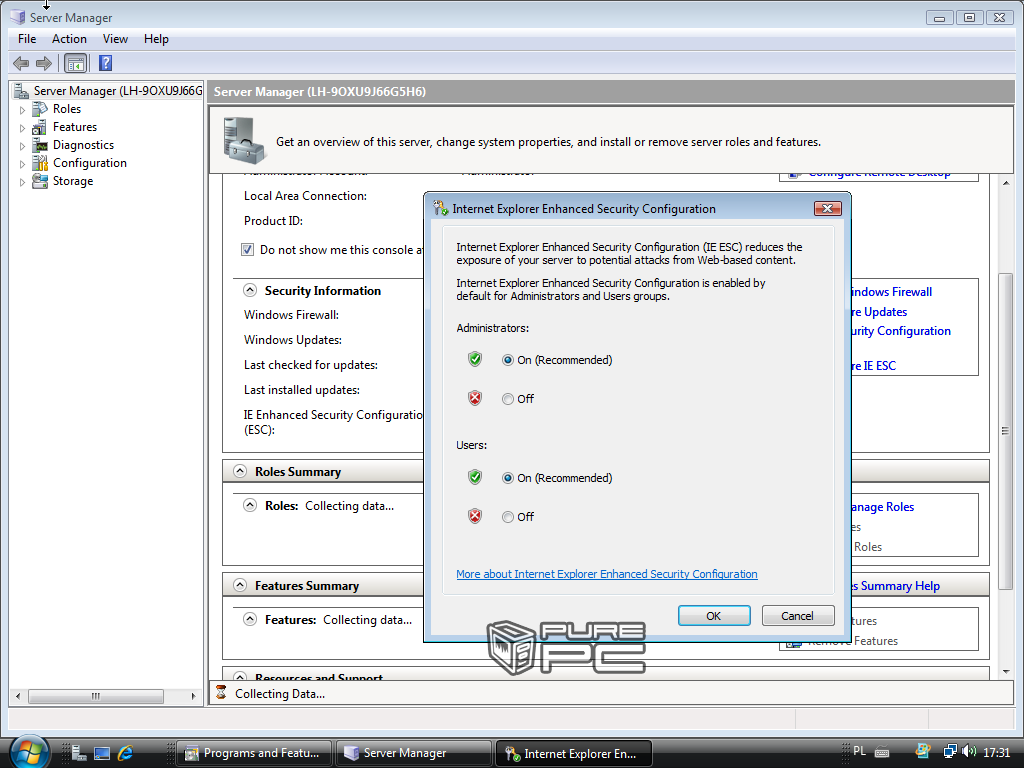Viewport: 1024px width, 768px height.
Task: Select the Roles icon in tree
Action: (40, 109)
